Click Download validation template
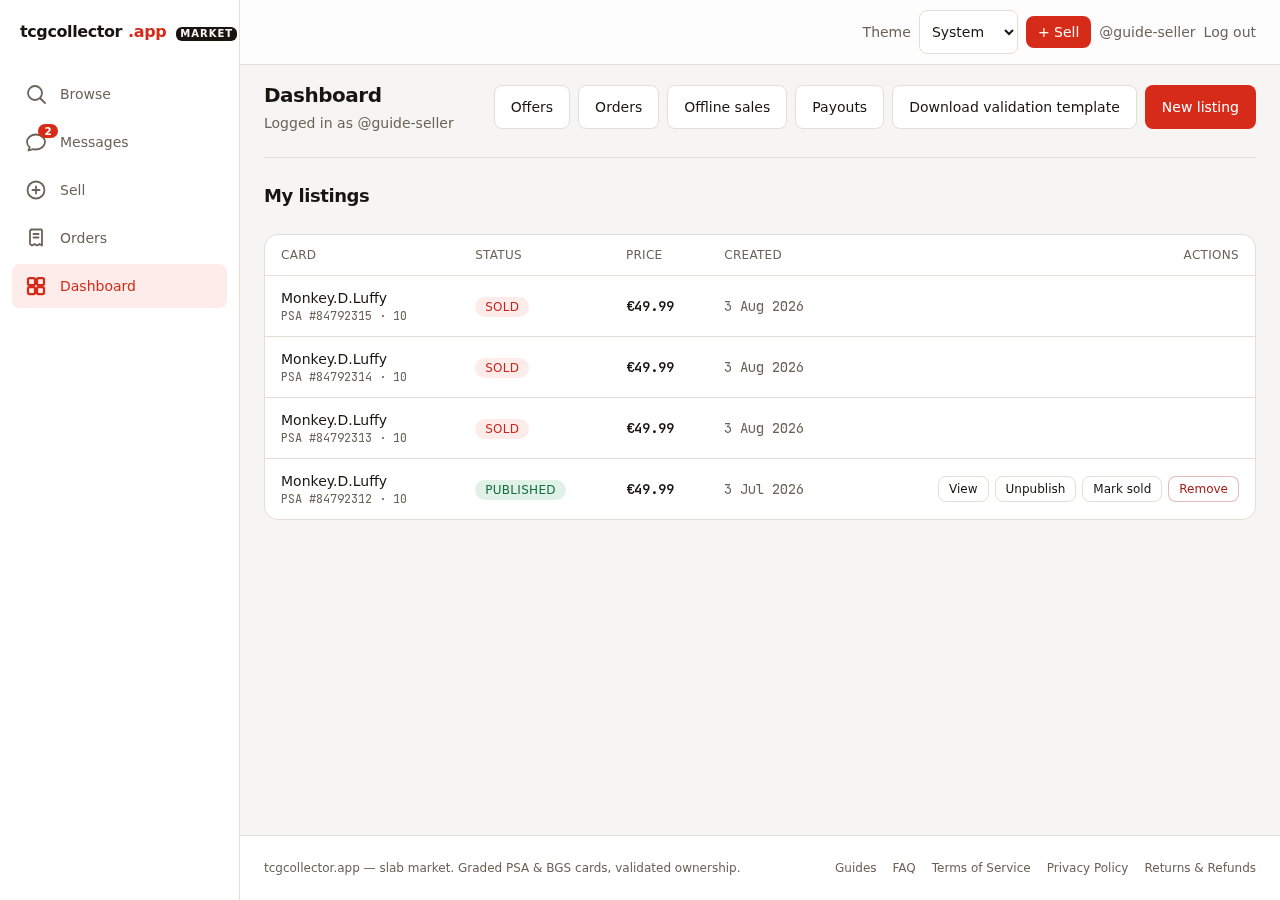The image size is (1280, 900). click(1014, 107)
